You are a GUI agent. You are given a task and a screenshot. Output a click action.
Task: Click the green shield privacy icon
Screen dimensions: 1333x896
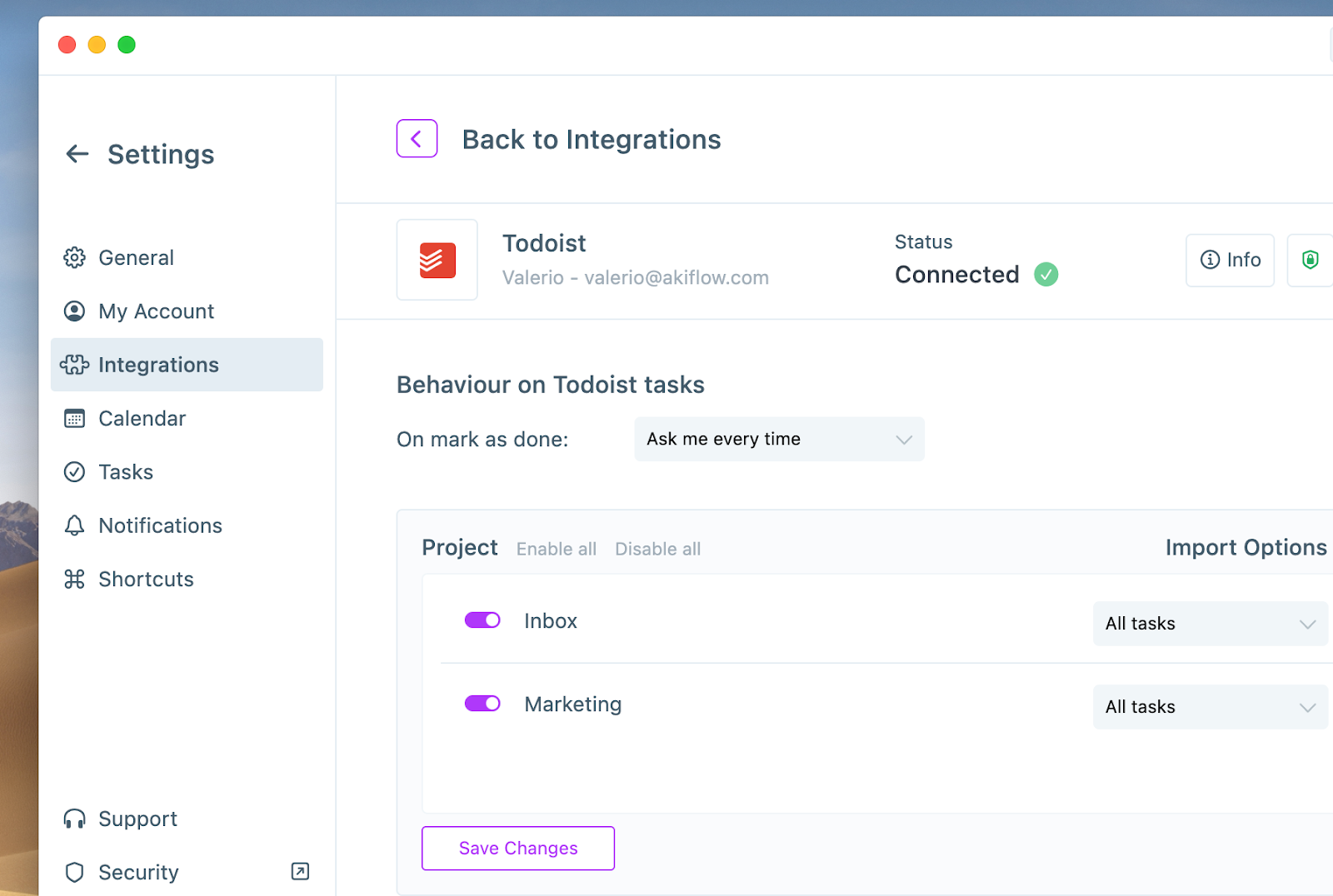pyautogui.click(x=1310, y=260)
